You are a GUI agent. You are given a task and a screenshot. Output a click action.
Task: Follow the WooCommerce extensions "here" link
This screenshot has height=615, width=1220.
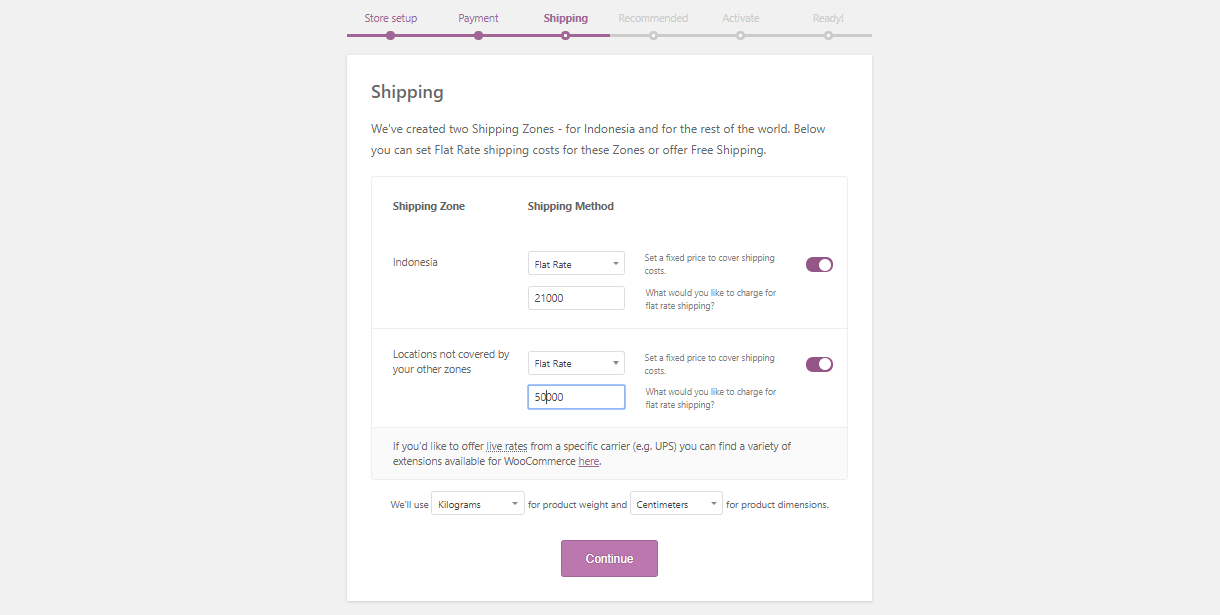tap(589, 462)
